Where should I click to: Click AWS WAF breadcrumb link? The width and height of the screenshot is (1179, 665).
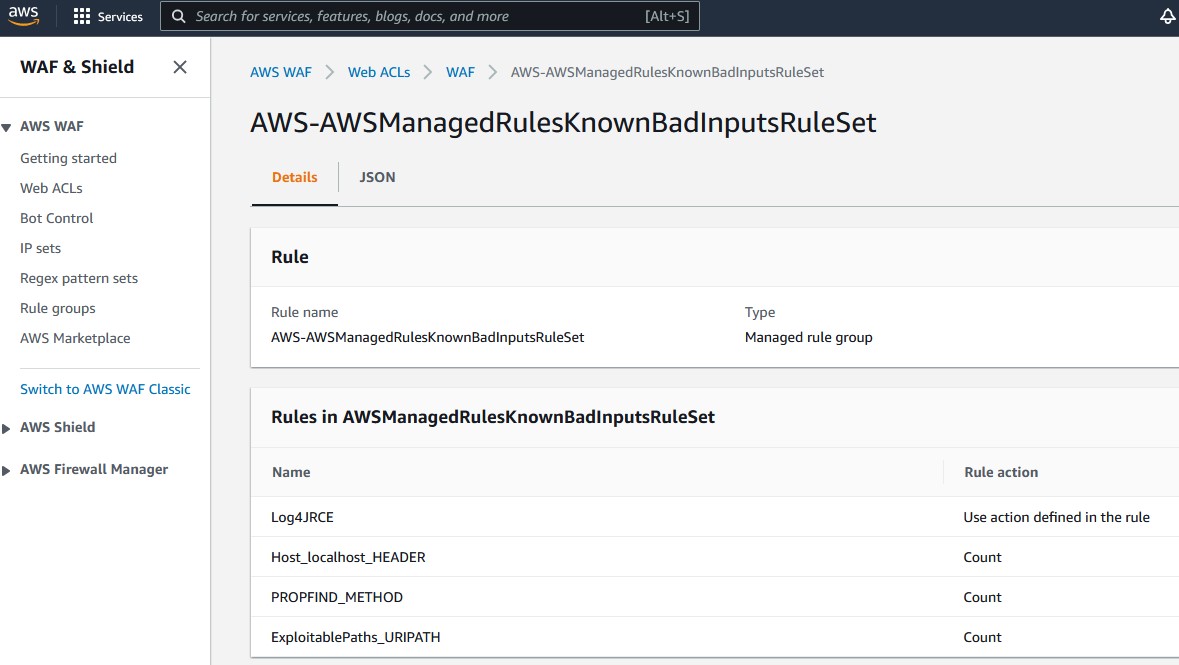point(280,72)
